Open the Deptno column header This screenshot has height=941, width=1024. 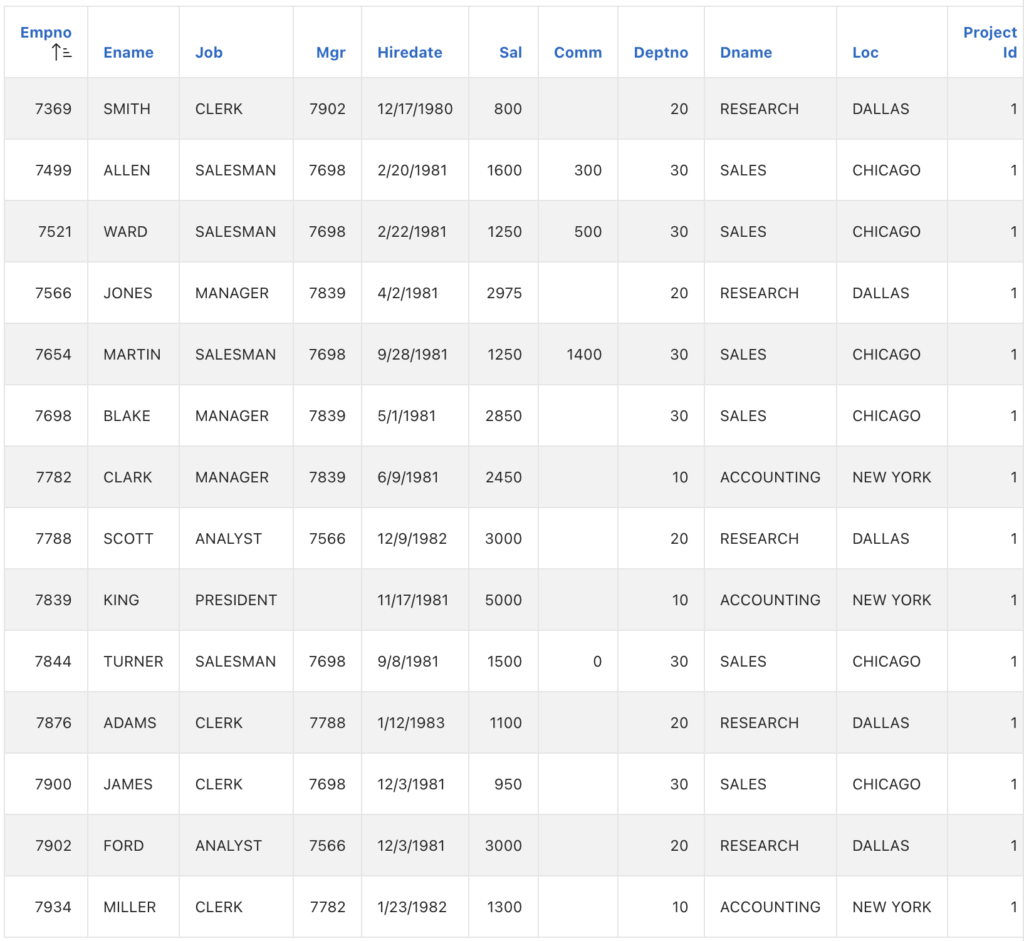point(660,53)
